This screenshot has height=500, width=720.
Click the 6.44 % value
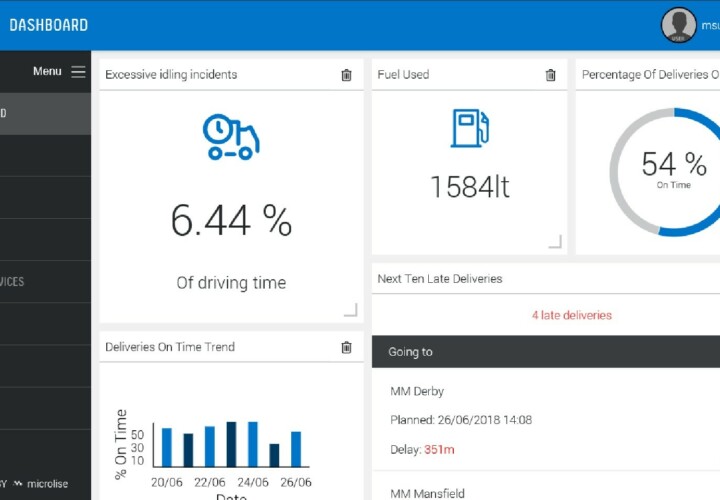click(231, 221)
